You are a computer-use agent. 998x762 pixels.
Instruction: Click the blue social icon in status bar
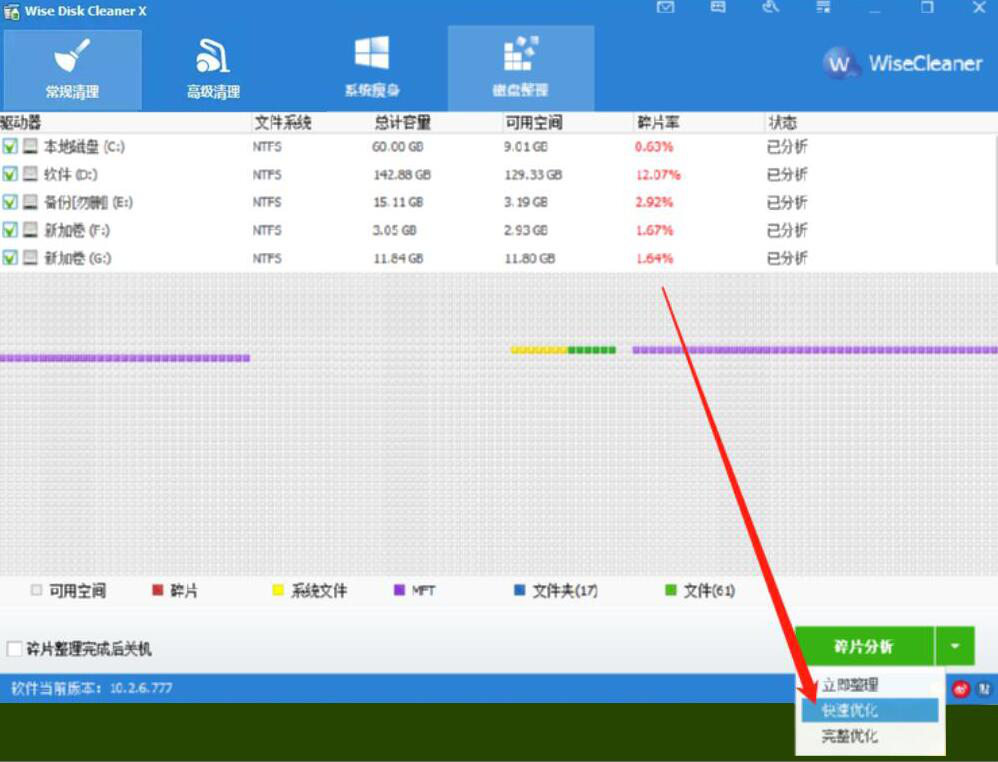coord(984,689)
